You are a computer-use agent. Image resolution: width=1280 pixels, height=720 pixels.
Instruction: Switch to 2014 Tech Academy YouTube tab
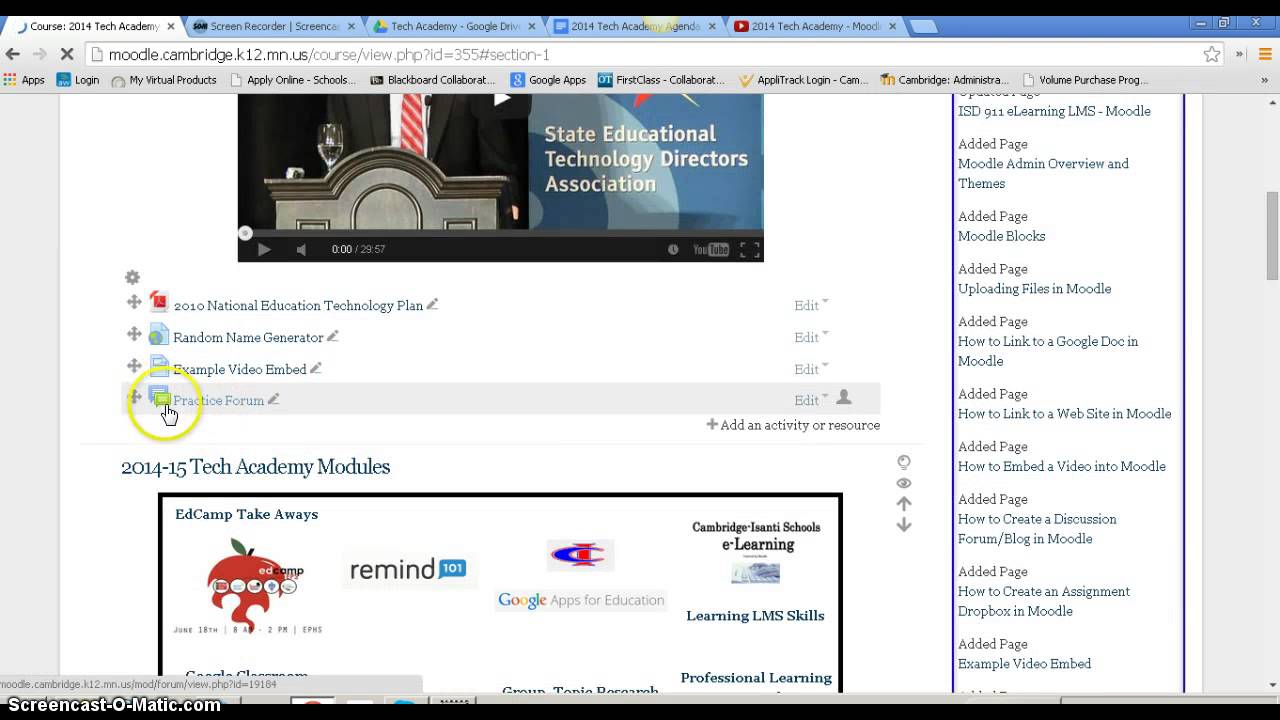(815, 26)
